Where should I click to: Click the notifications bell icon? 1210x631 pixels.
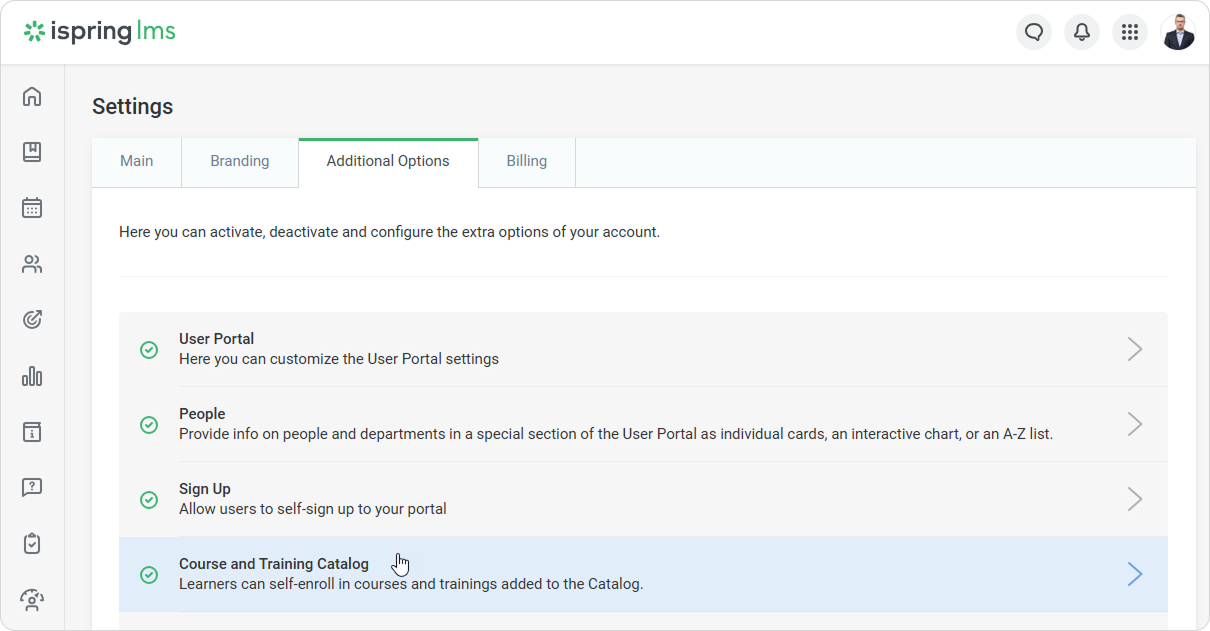click(1082, 32)
